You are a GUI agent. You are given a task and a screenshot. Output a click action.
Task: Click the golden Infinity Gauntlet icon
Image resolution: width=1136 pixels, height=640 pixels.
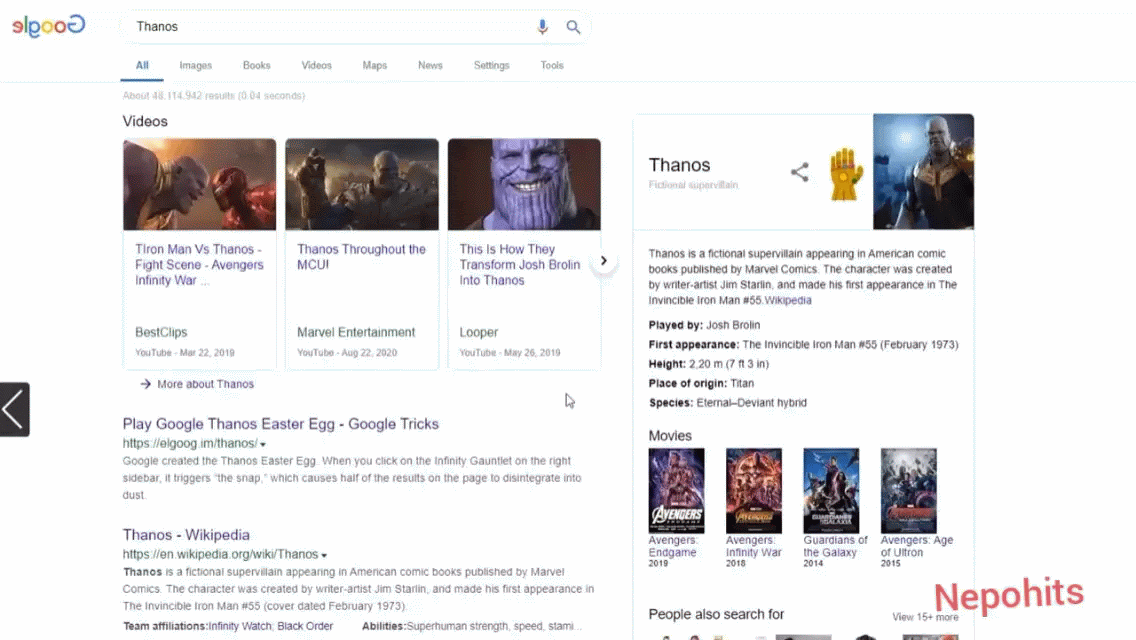click(845, 174)
